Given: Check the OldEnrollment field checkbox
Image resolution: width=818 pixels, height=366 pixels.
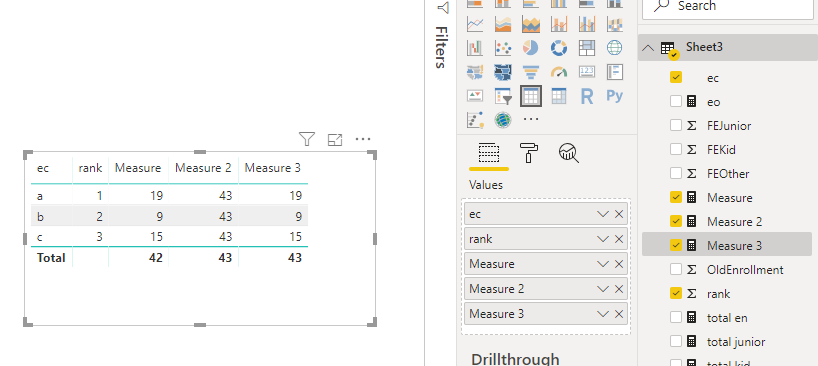Looking at the screenshot, I should pos(676,269).
